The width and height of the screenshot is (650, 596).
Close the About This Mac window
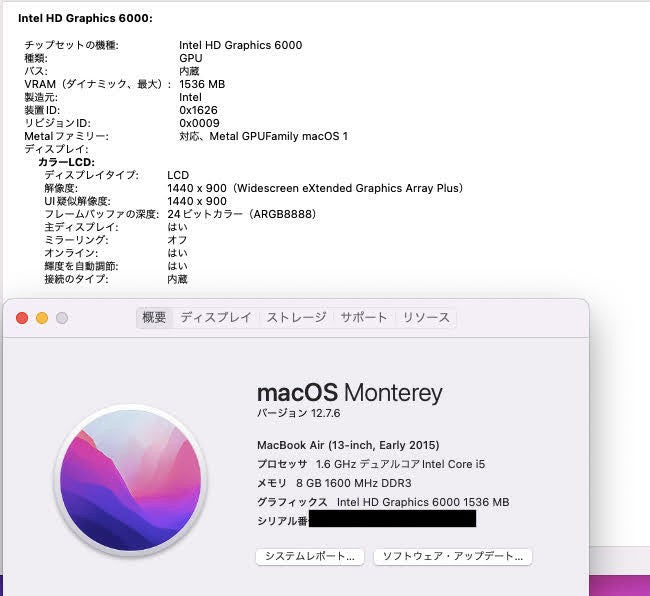22,318
